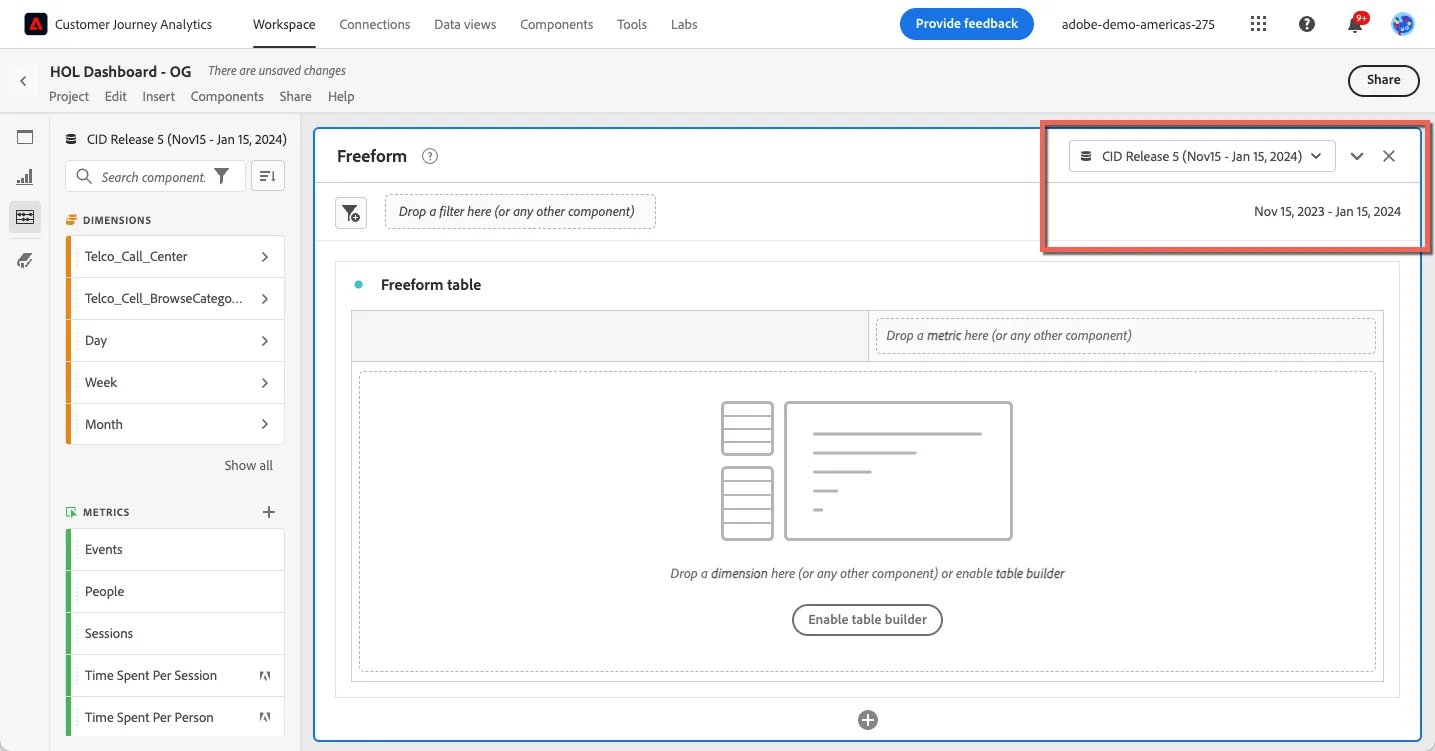Open the Edit menu

coord(116,96)
